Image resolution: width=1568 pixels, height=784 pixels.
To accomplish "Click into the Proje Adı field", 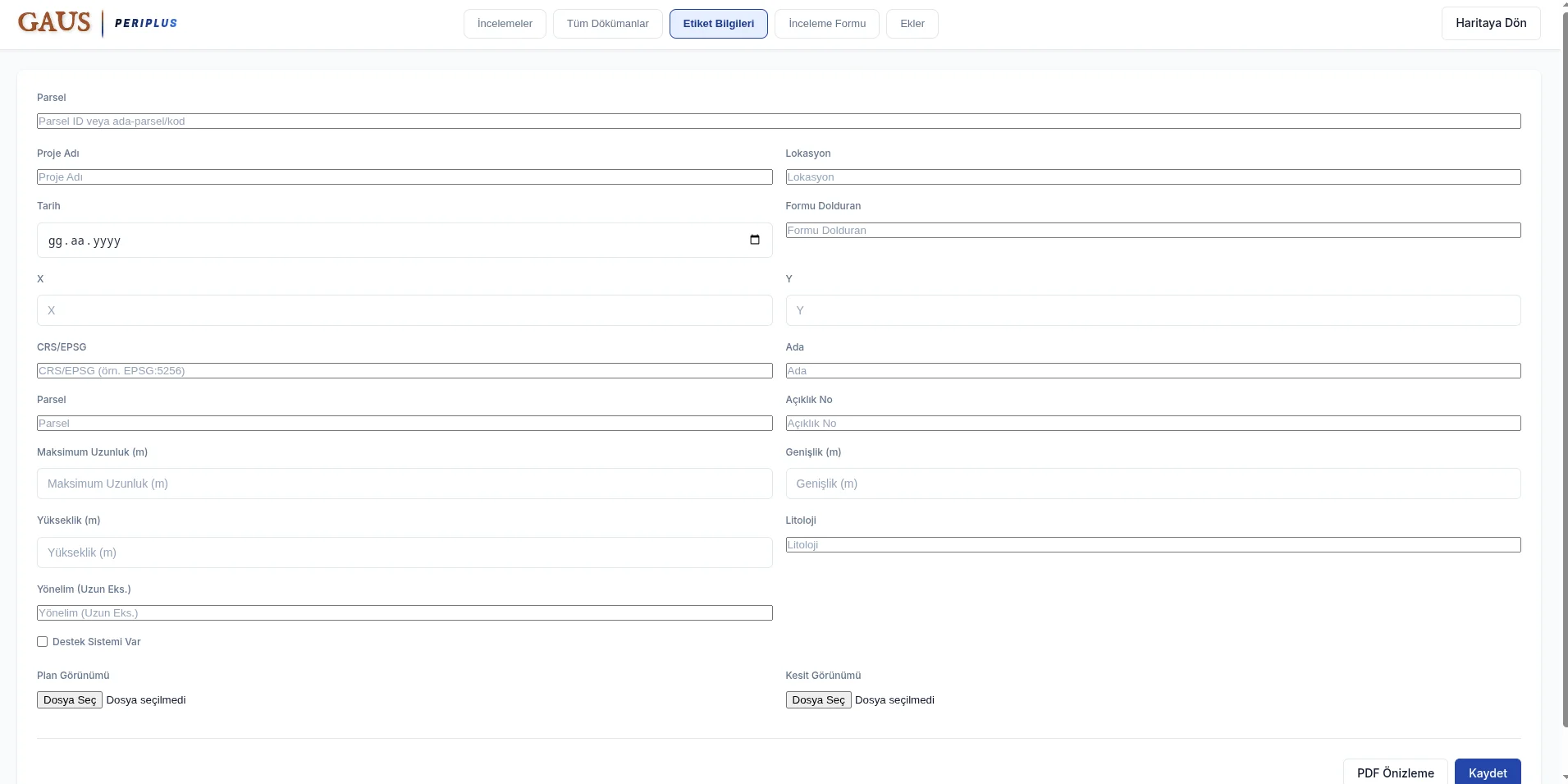I will coord(405,177).
